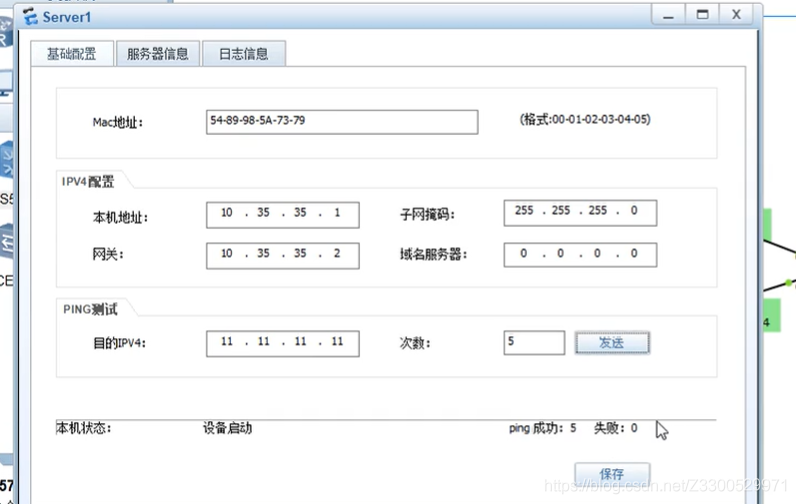Click the ping 成功: 5 text
The width and height of the screenshot is (796, 504).
tap(543, 428)
